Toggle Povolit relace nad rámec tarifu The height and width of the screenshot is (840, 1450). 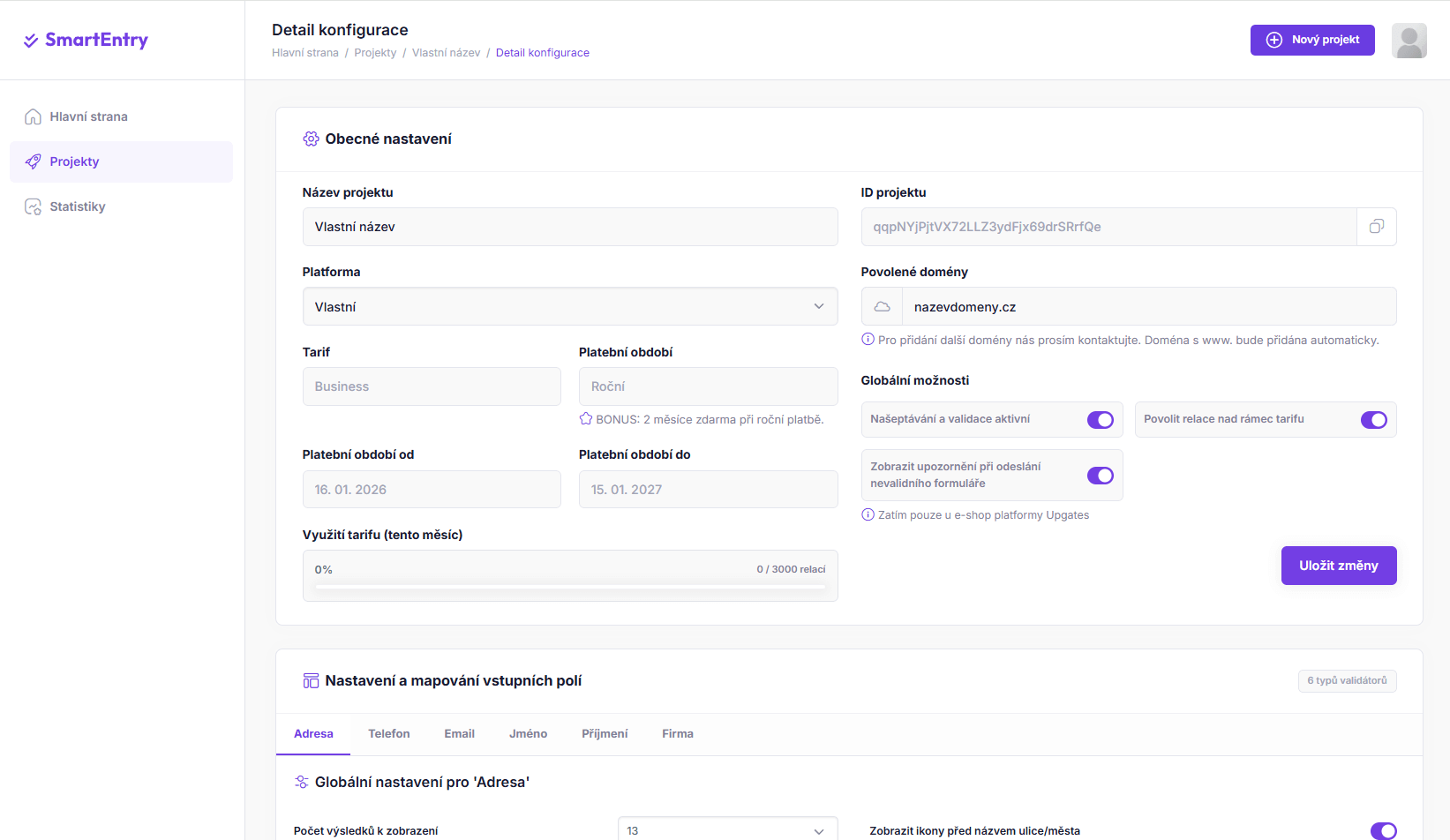pos(1373,420)
